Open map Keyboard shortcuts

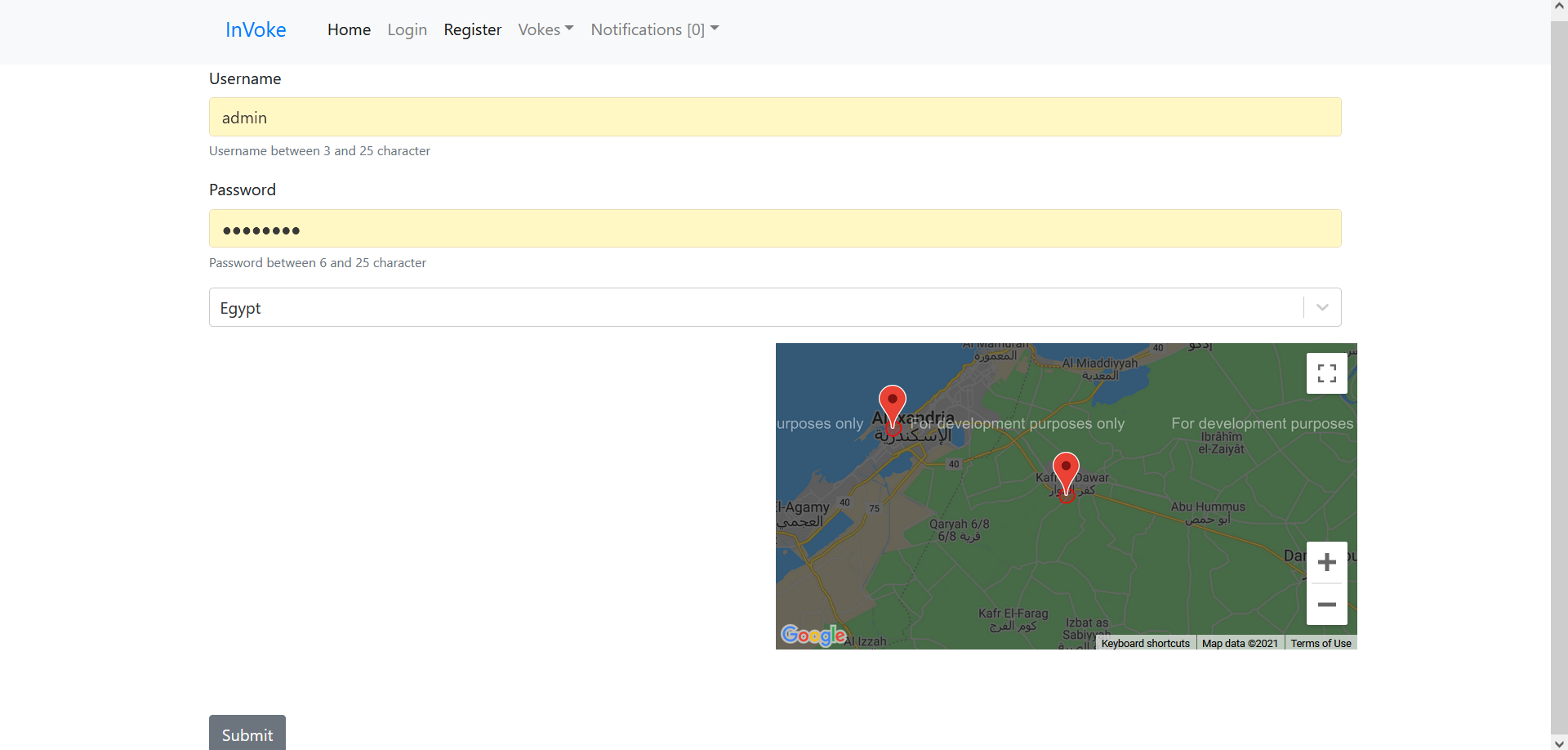[x=1145, y=643]
